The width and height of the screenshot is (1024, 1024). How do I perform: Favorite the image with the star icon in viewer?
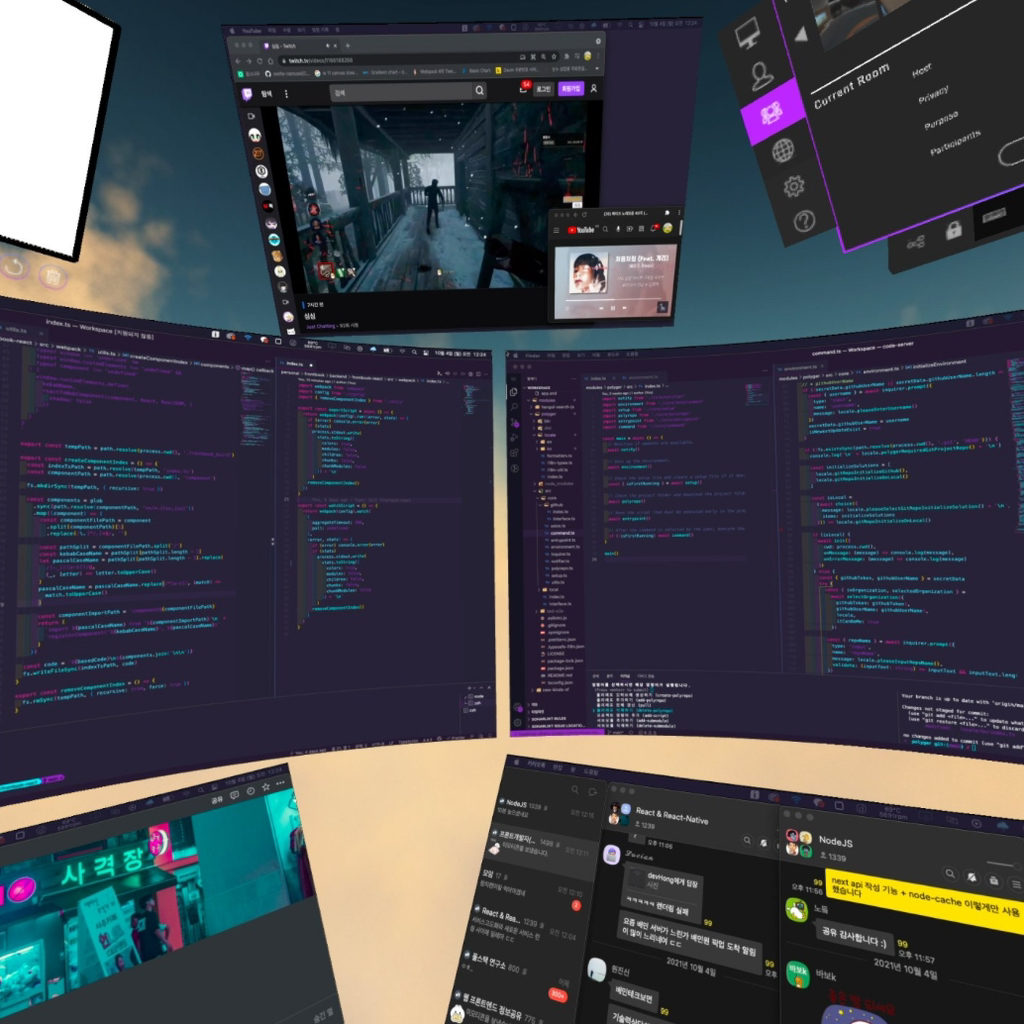point(266,787)
